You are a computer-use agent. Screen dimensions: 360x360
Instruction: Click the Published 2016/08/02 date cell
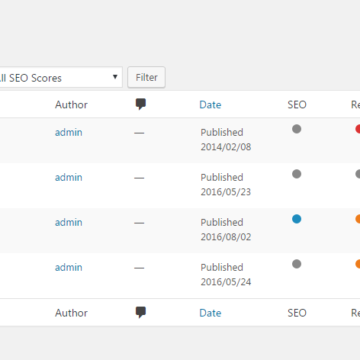[226, 229]
